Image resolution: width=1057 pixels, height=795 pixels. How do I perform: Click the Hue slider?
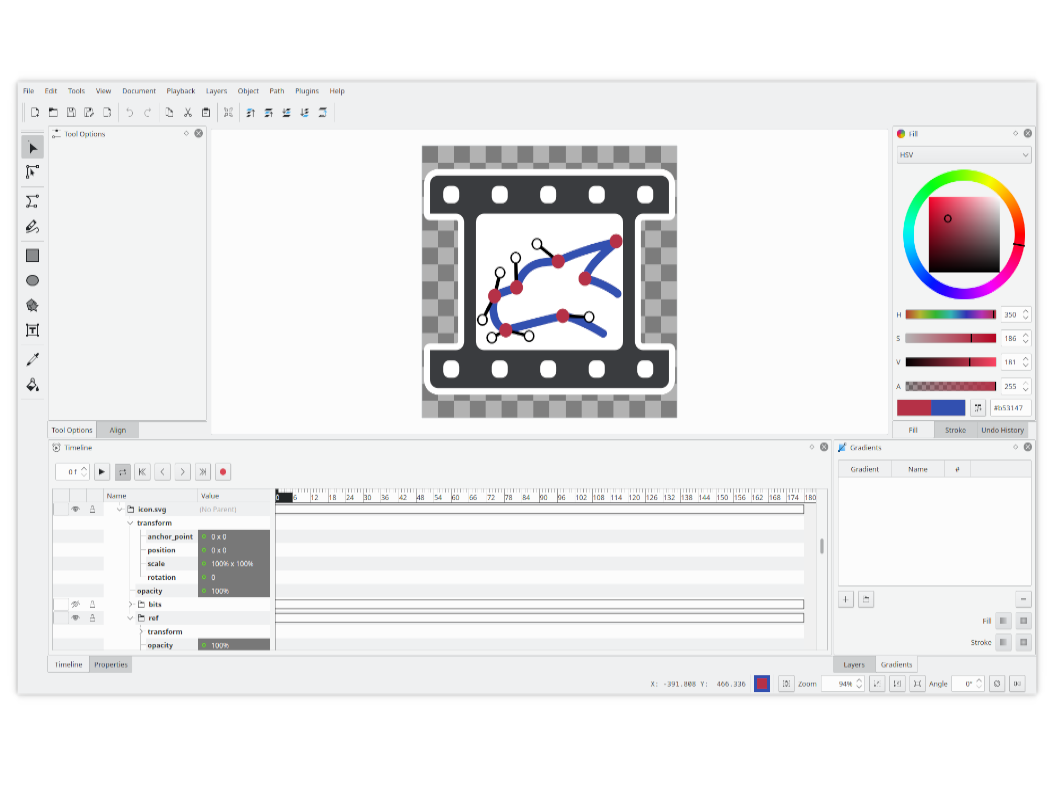[x=950, y=314]
